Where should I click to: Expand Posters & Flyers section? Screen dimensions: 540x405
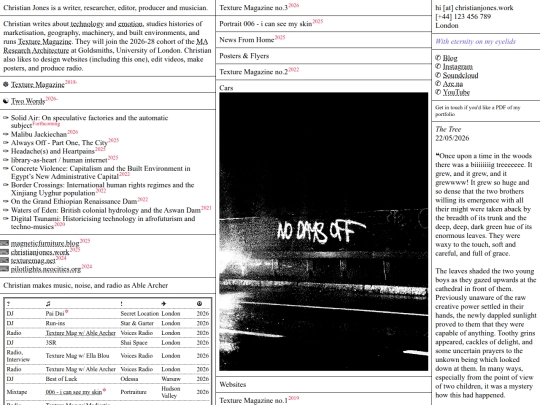[323, 56]
